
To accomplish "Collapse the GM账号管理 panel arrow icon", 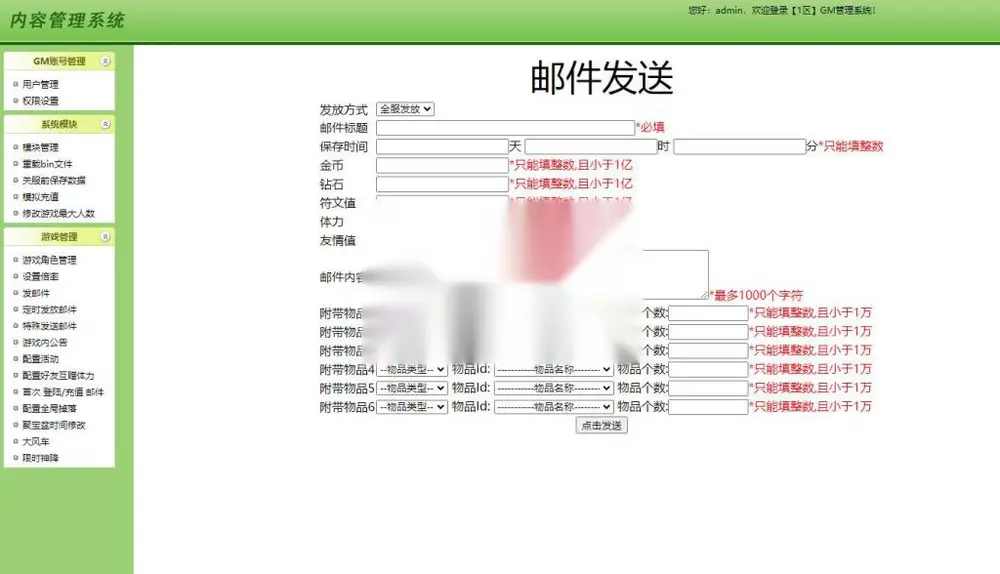I will 106,61.
